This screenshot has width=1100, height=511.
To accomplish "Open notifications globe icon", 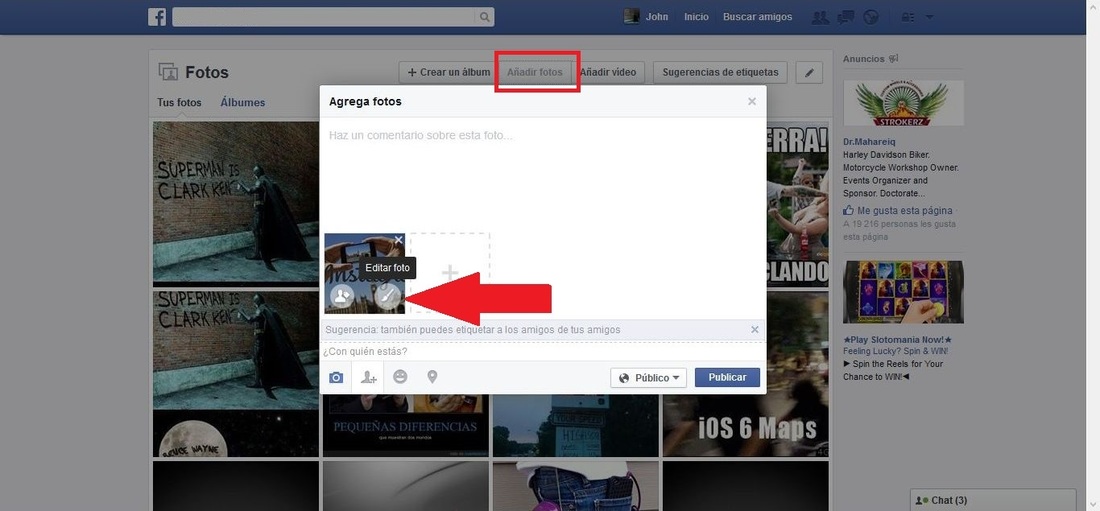I will [871, 18].
